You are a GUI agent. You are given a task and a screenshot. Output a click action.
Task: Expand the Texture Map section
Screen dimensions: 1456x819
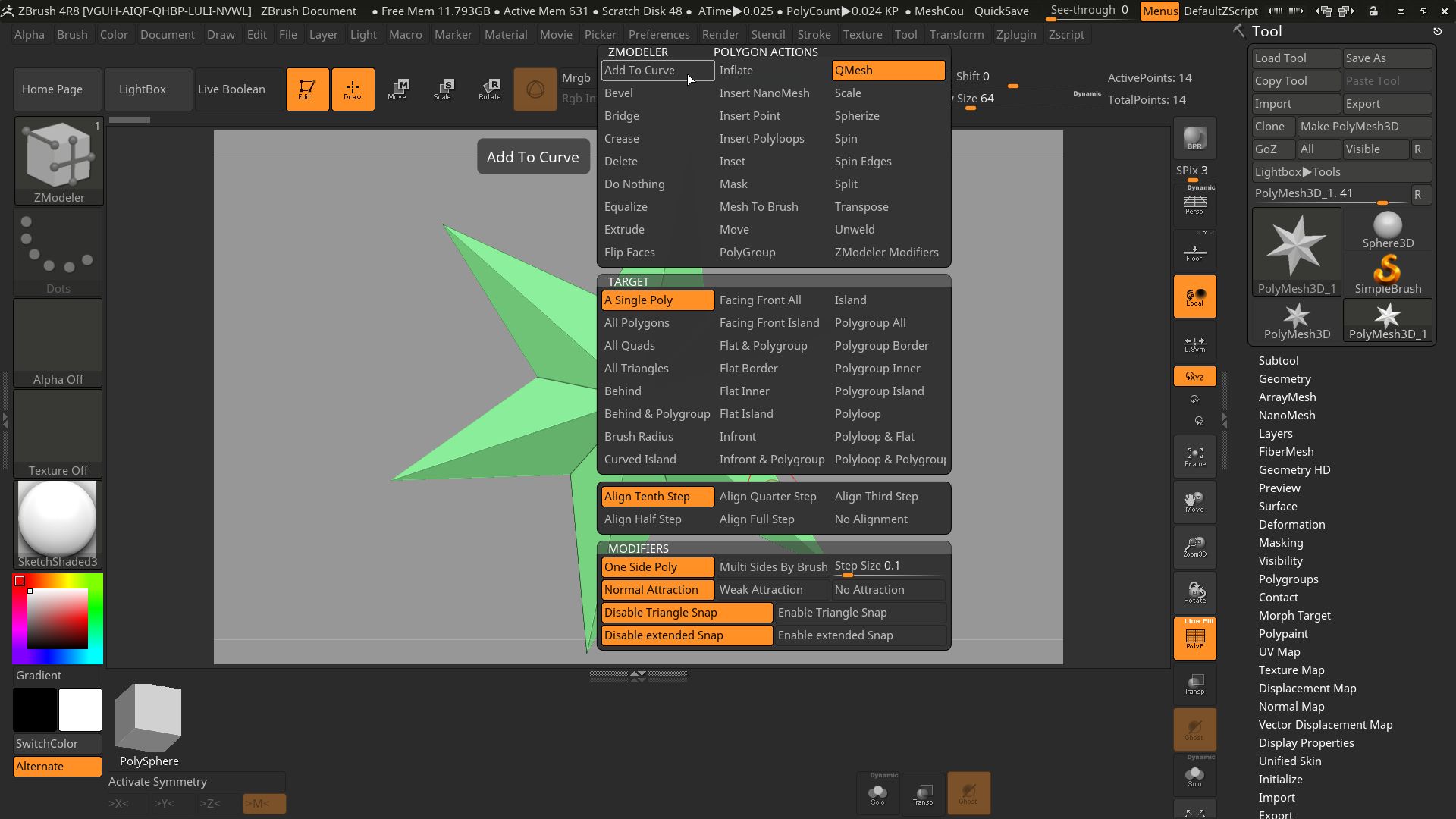pos(1291,670)
